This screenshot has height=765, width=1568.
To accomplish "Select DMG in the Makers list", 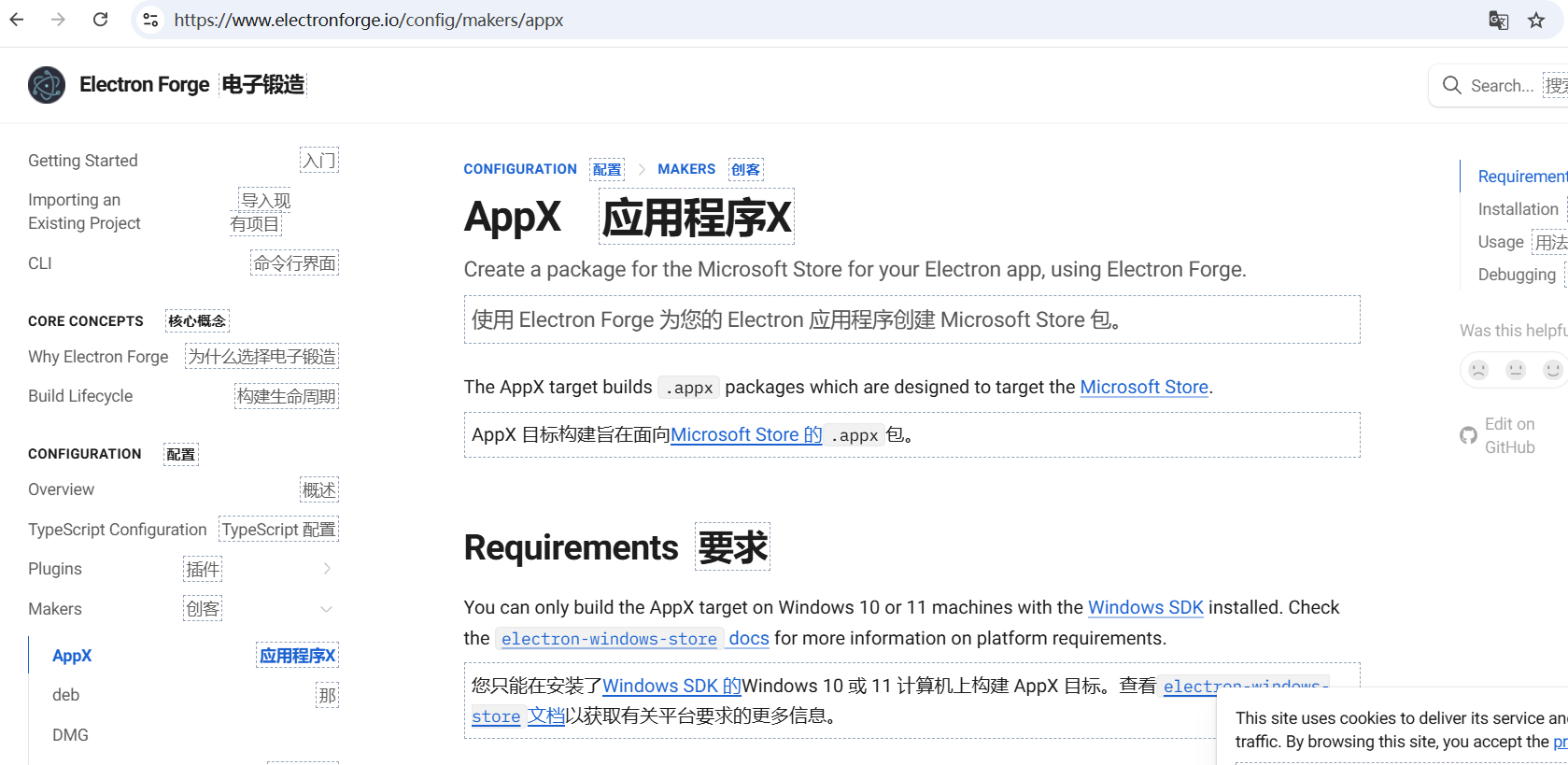I will click(x=71, y=735).
